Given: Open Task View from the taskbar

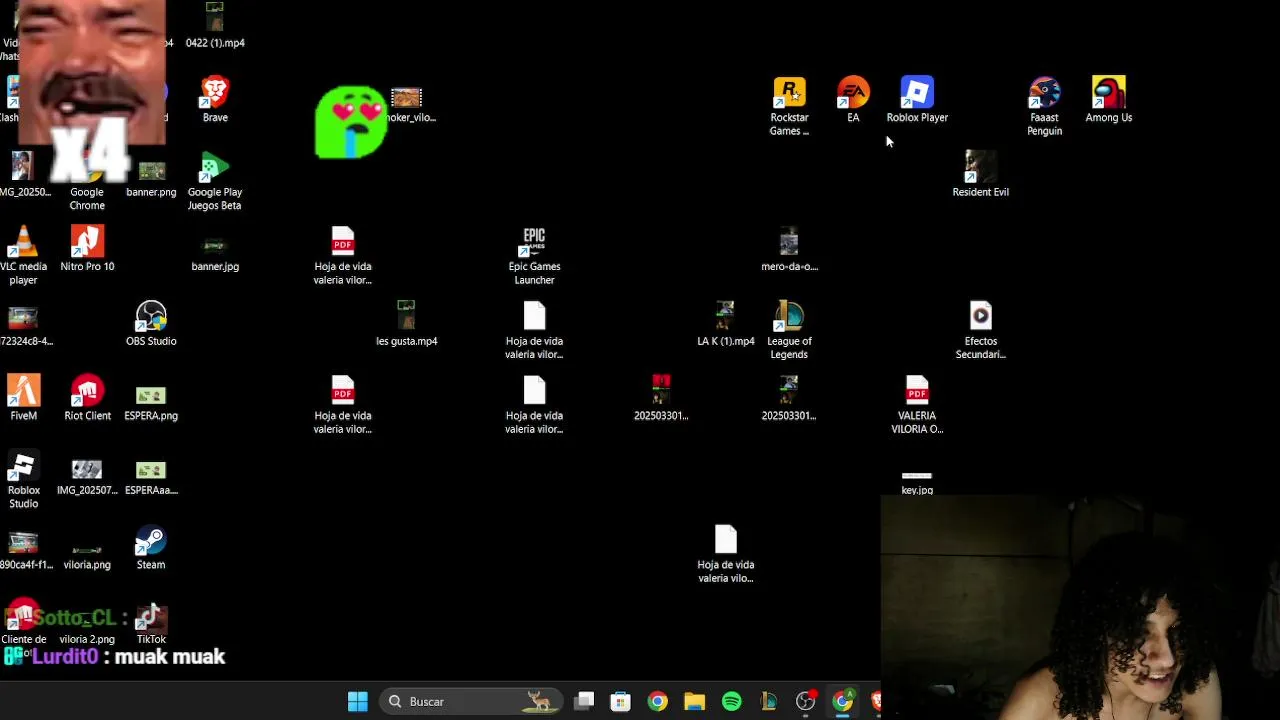Looking at the screenshot, I should tap(585, 702).
